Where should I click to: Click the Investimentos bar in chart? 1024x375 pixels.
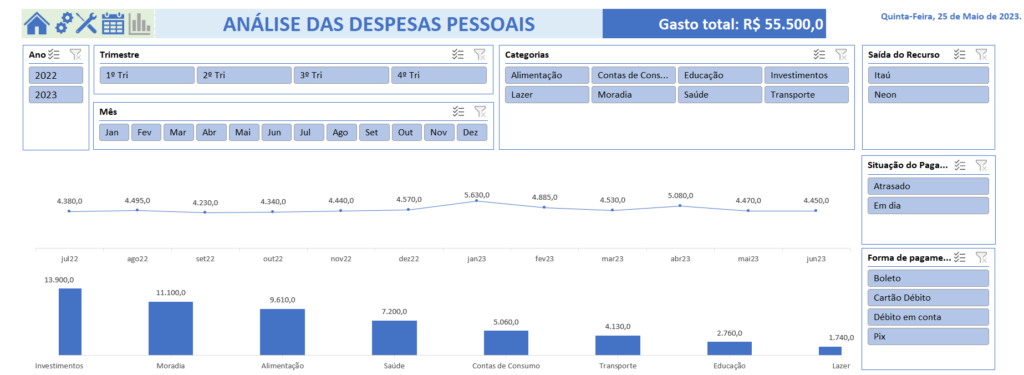pos(70,321)
